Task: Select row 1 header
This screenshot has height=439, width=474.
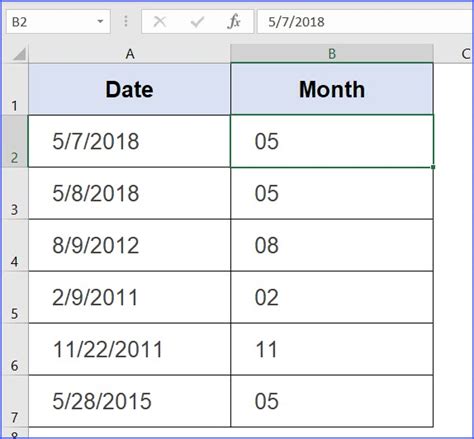Action: click(15, 89)
